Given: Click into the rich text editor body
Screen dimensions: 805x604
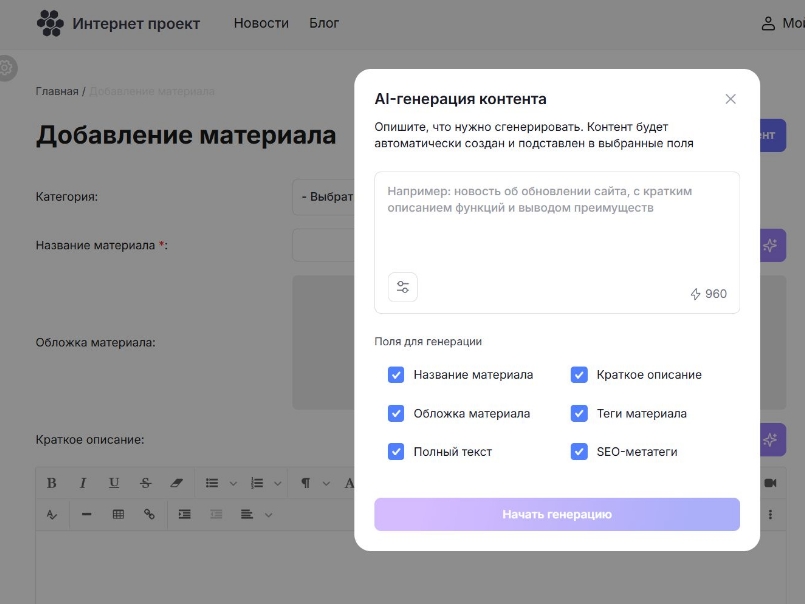Looking at the screenshot, I should click(195, 568).
